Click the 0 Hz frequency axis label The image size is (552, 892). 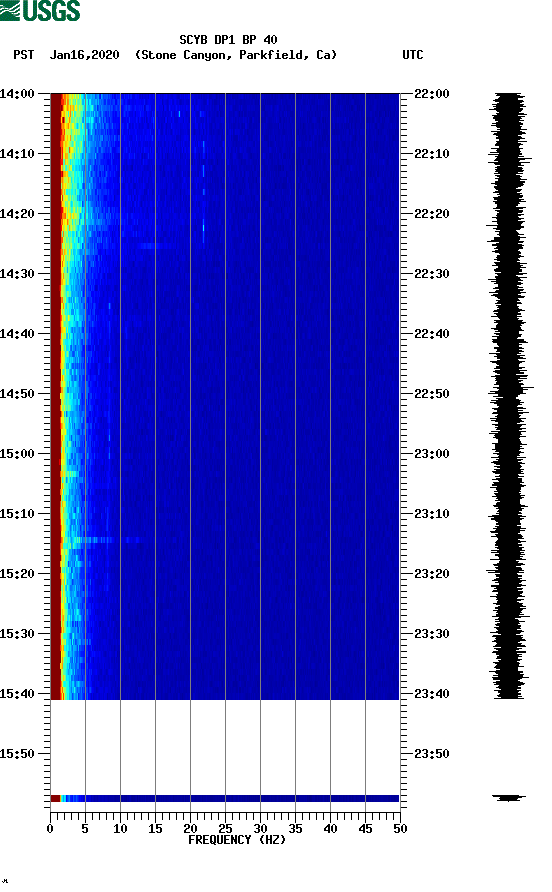click(50, 829)
